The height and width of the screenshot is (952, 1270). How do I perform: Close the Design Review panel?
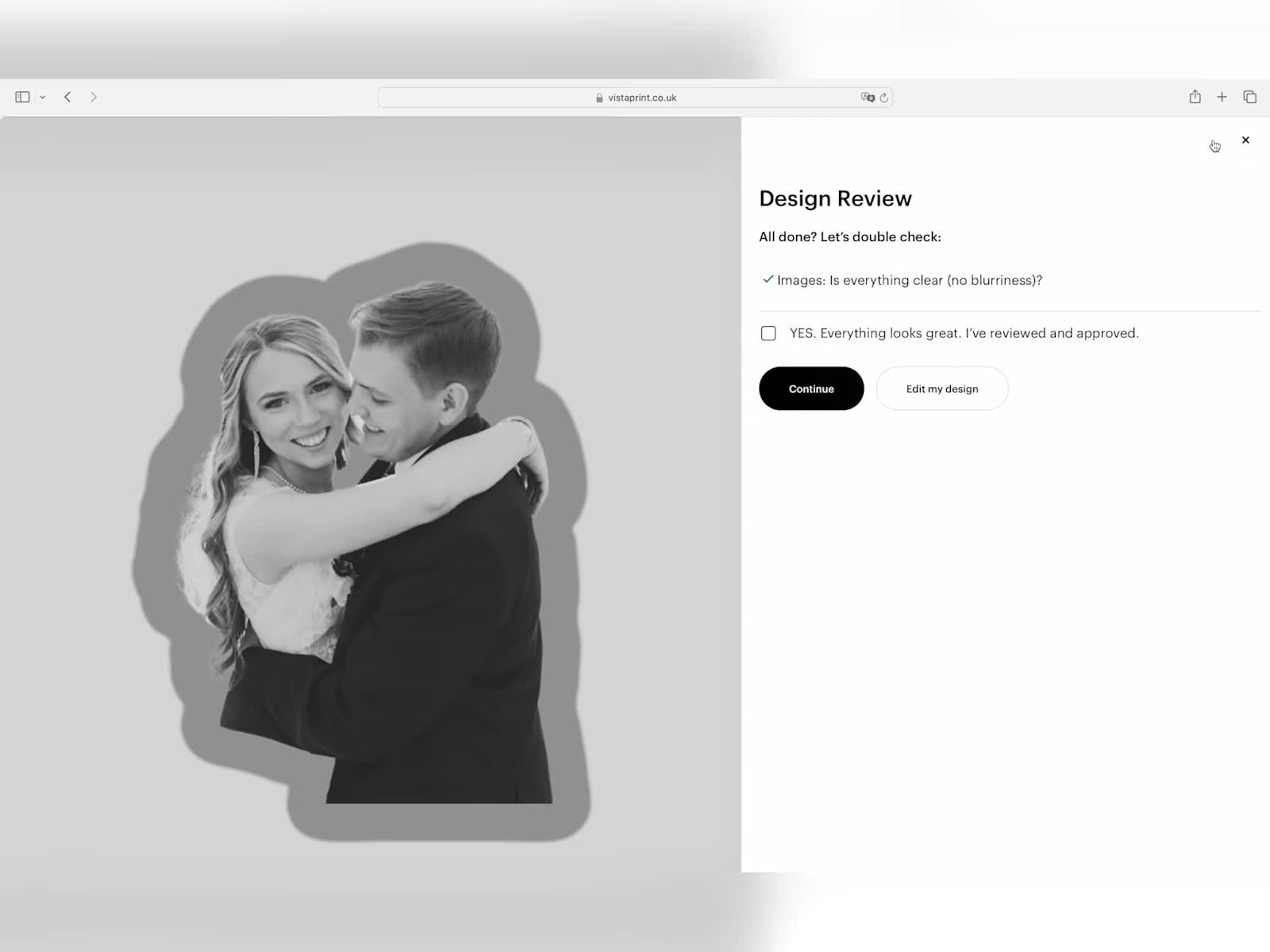[x=1245, y=140]
